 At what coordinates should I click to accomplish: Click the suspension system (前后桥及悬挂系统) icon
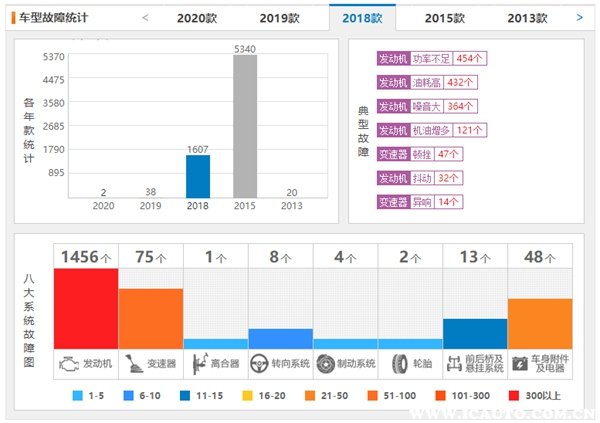(x=456, y=364)
